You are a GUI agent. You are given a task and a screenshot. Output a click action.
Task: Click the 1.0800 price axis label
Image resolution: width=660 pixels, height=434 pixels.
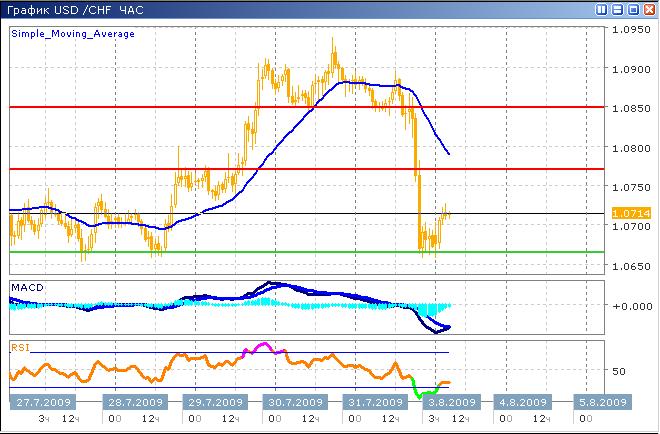point(631,148)
